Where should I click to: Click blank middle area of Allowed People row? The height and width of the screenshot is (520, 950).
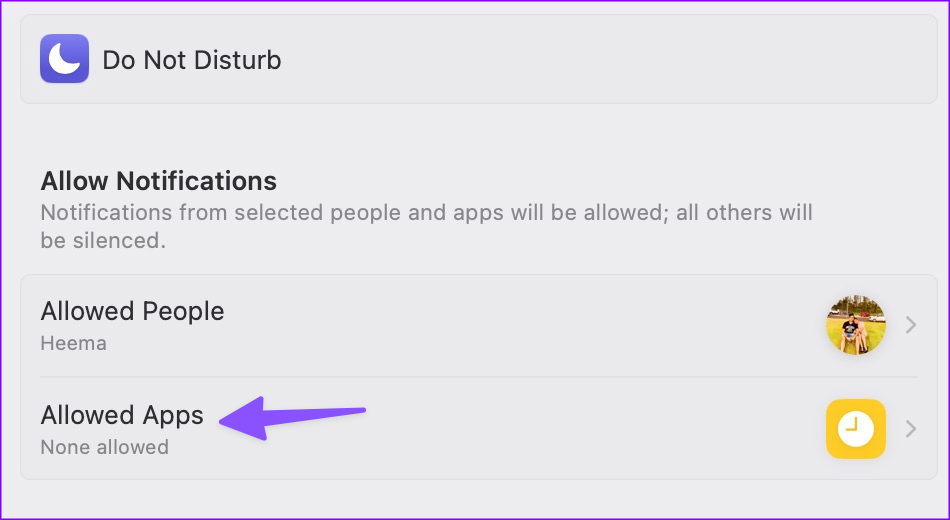click(x=520, y=325)
